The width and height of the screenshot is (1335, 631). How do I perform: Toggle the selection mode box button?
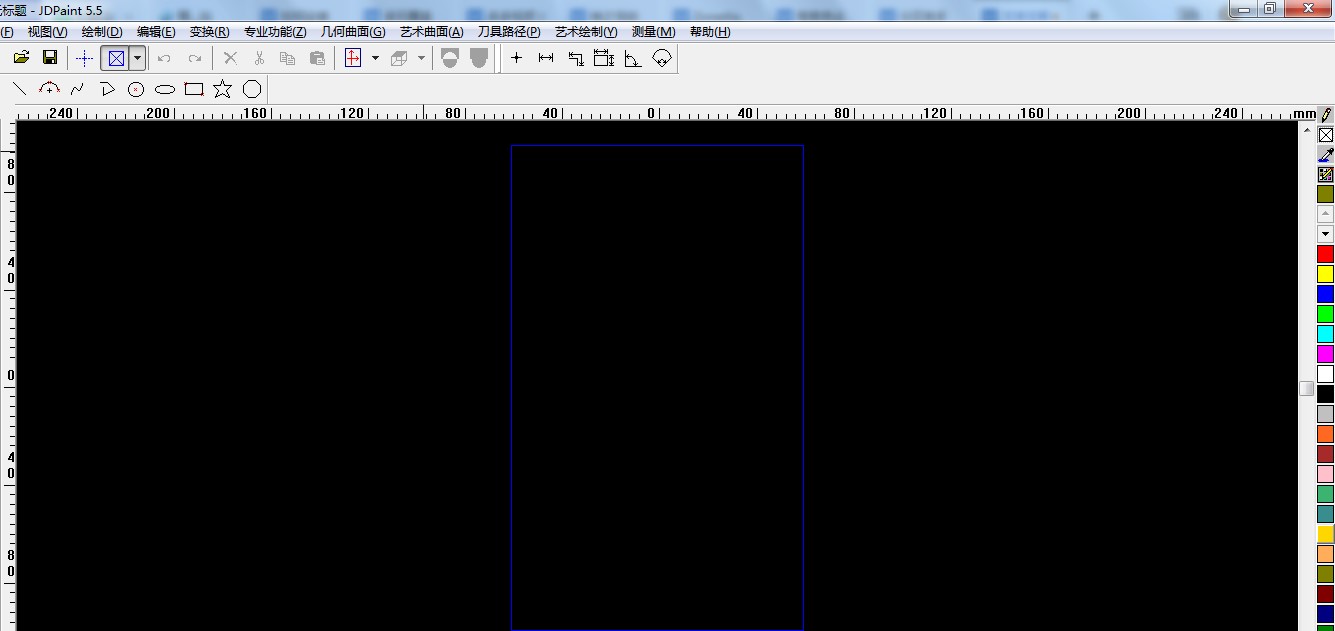click(115, 57)
